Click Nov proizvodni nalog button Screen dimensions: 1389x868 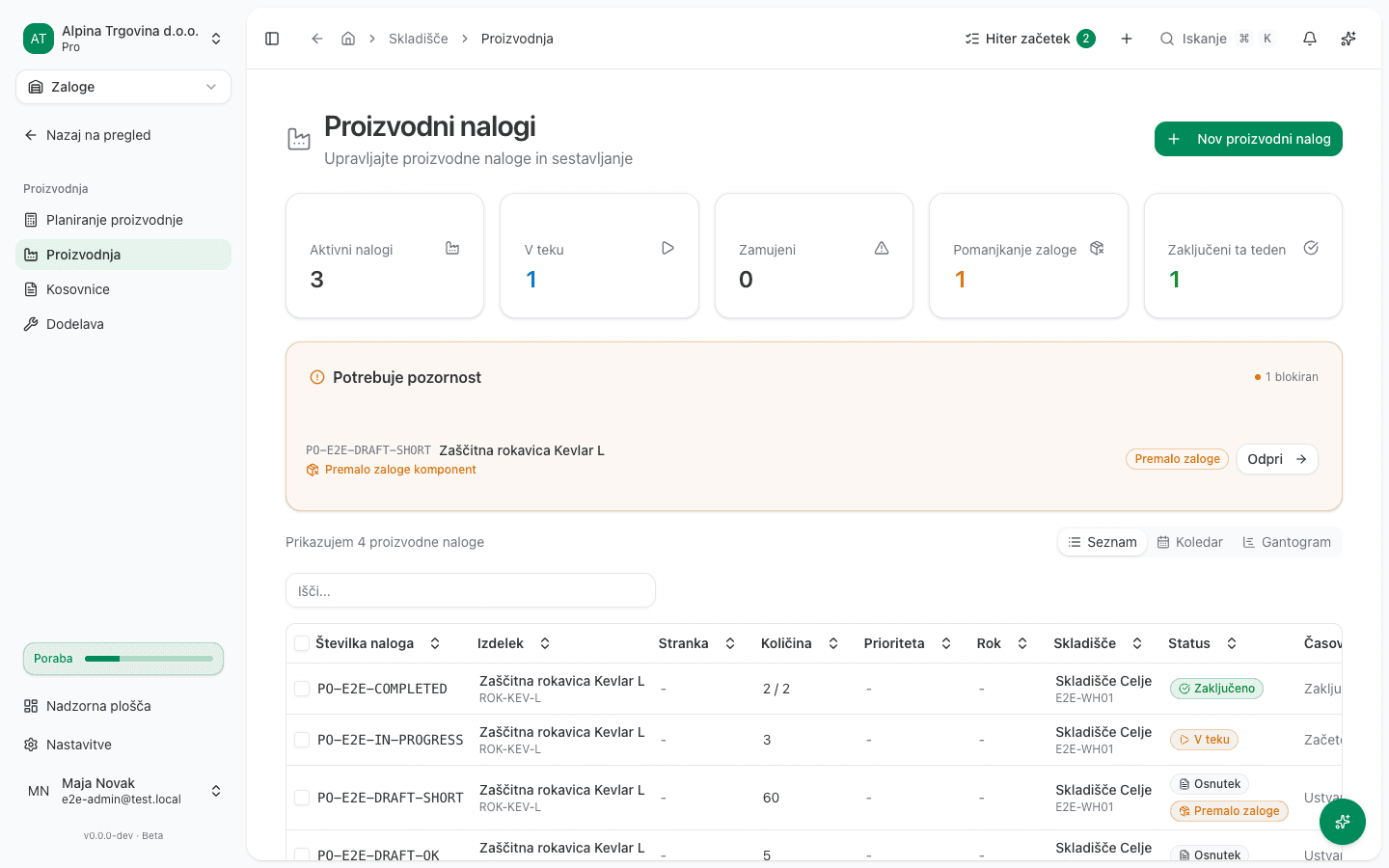1248,139
